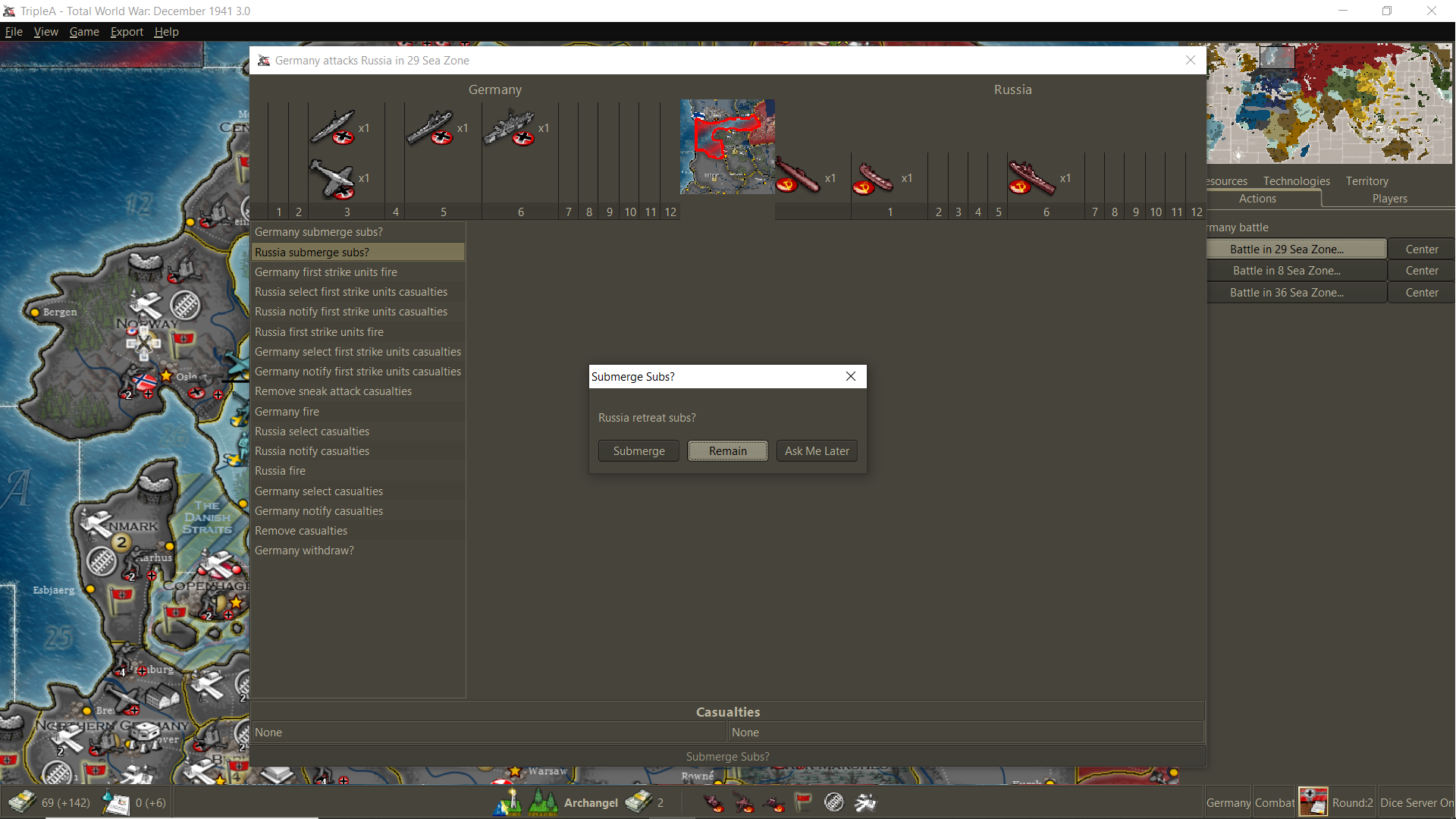1456x819 pixels.
Task: Click the railway icon in bottom bar
Action: click(x=834, y=802)
